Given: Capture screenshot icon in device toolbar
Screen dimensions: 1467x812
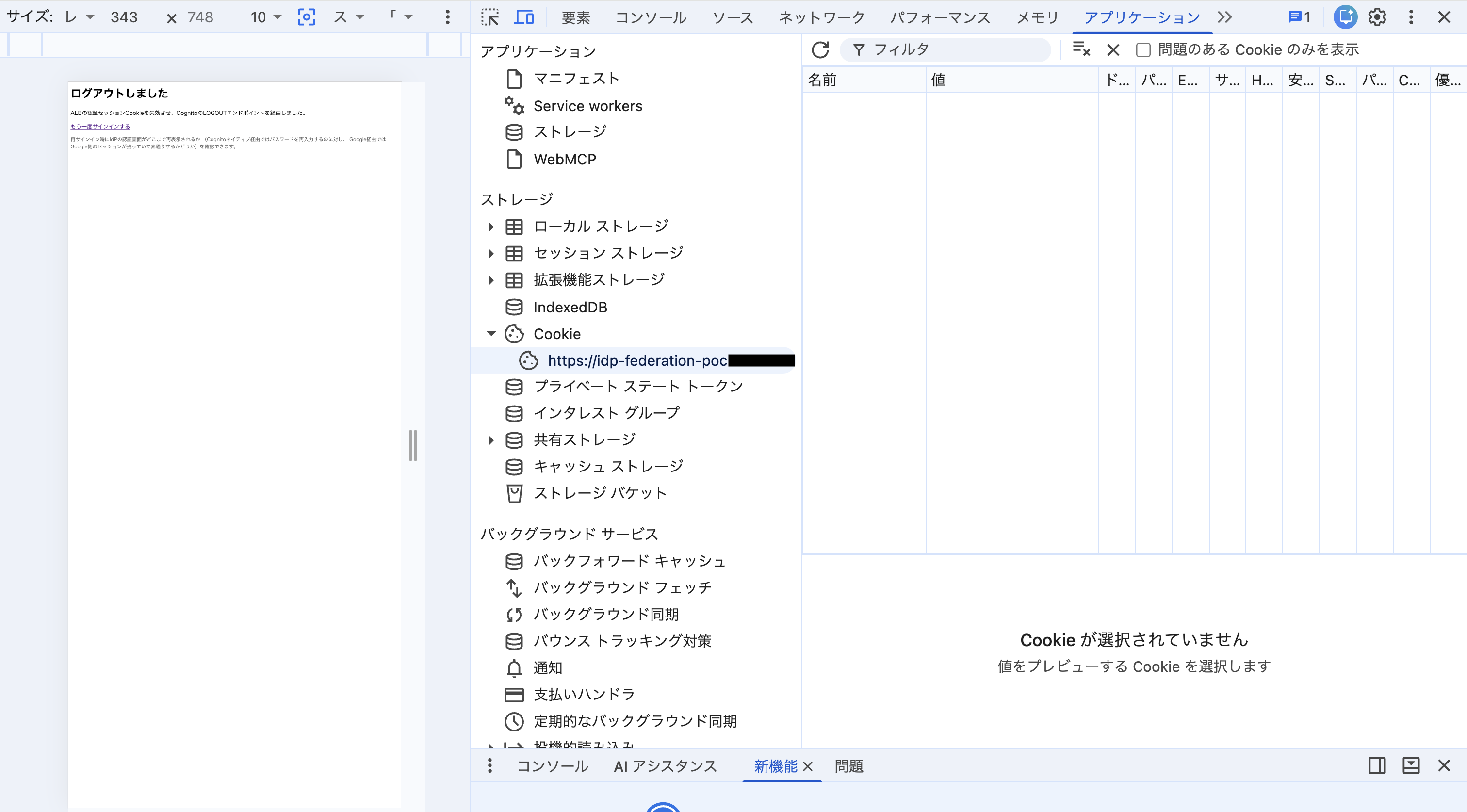Looking at the screenshot, I should (x=307, y=17).
